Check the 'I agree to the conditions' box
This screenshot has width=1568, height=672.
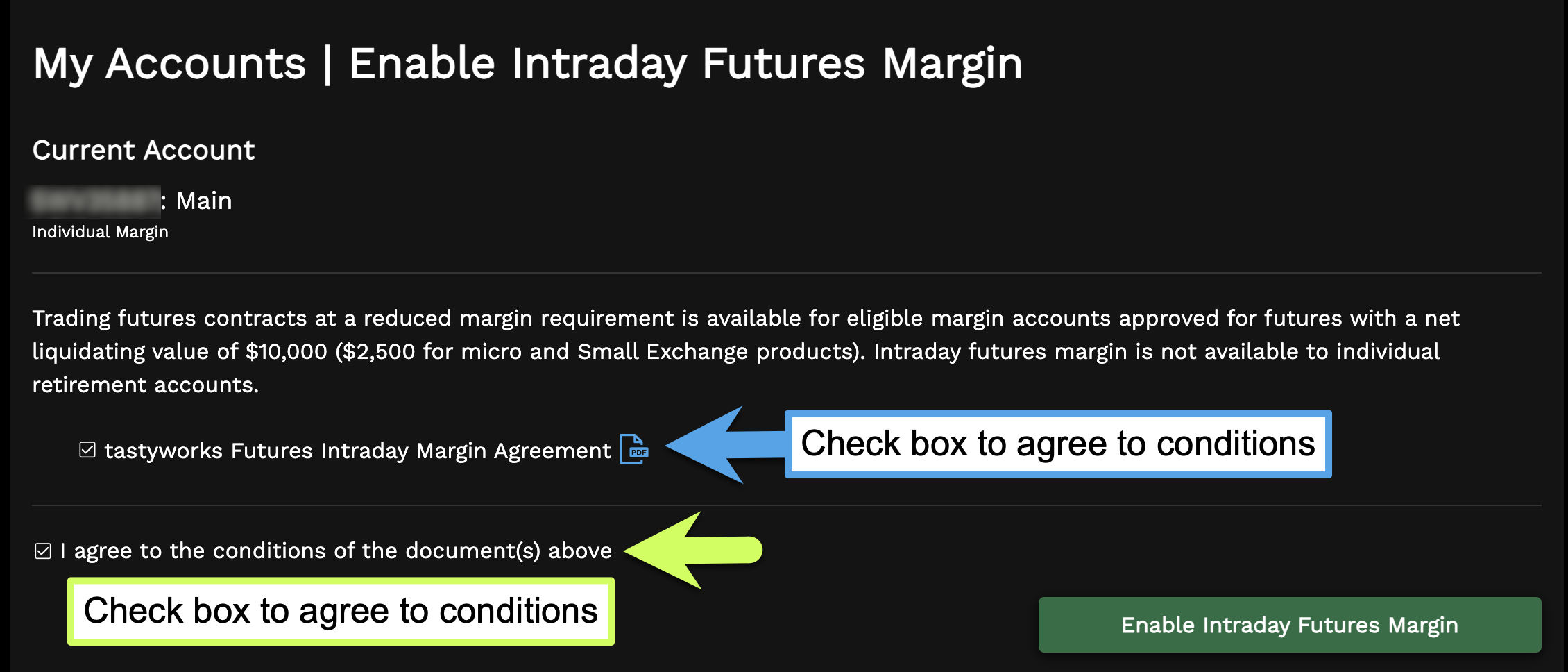click(42, 550)
